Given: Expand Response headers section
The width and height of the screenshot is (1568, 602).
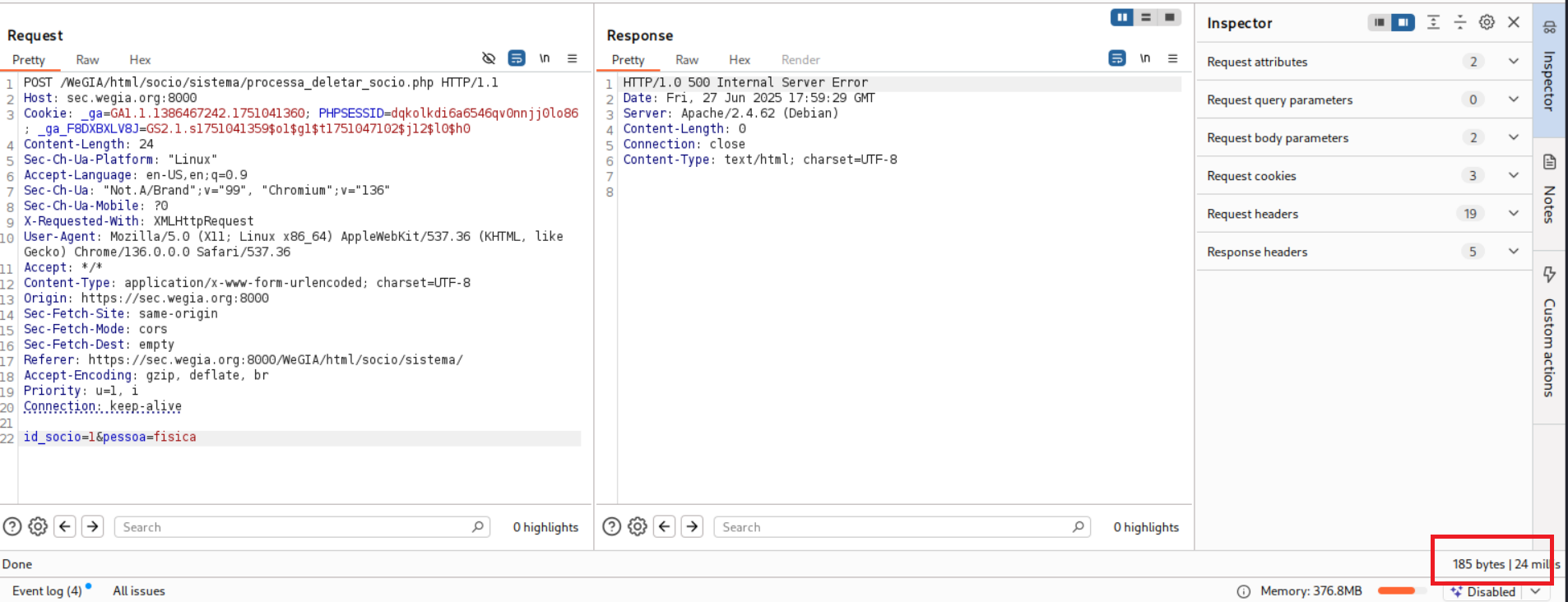Looking at the screenshot, I should pos(1364,252).
